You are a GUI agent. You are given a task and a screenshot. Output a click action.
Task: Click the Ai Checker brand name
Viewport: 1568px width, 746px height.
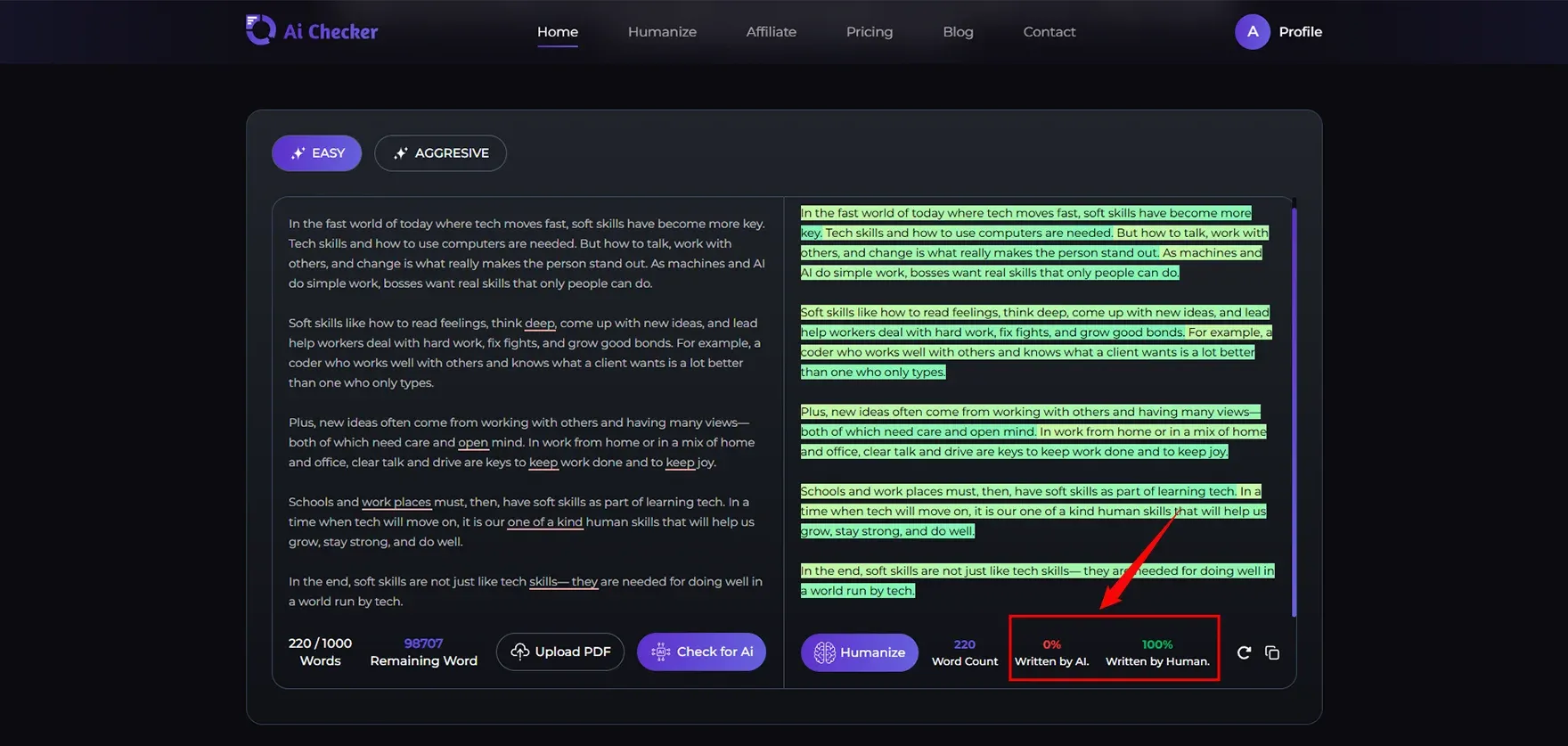pos(331,32)
